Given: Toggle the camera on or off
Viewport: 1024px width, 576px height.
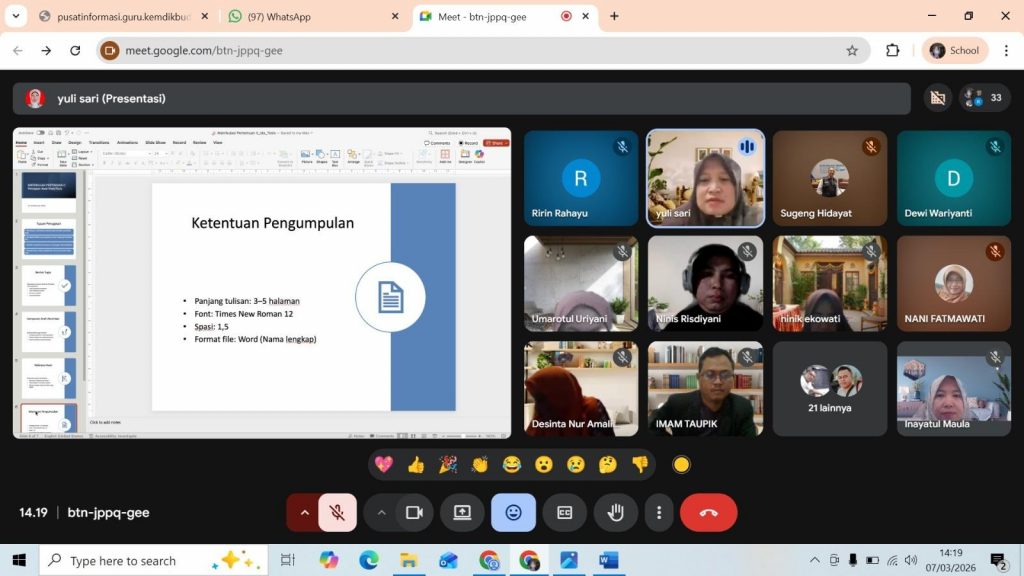Looking at the screenshot, I should (x=414, y=512).
